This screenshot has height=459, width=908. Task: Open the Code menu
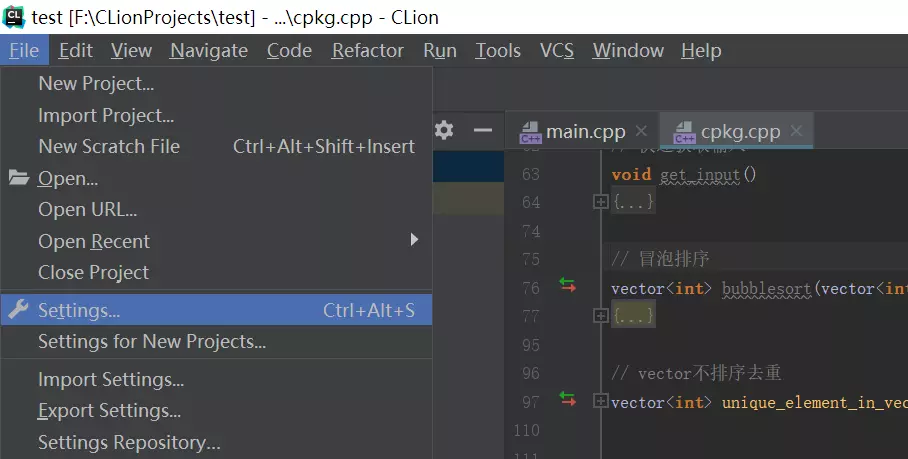290,51
